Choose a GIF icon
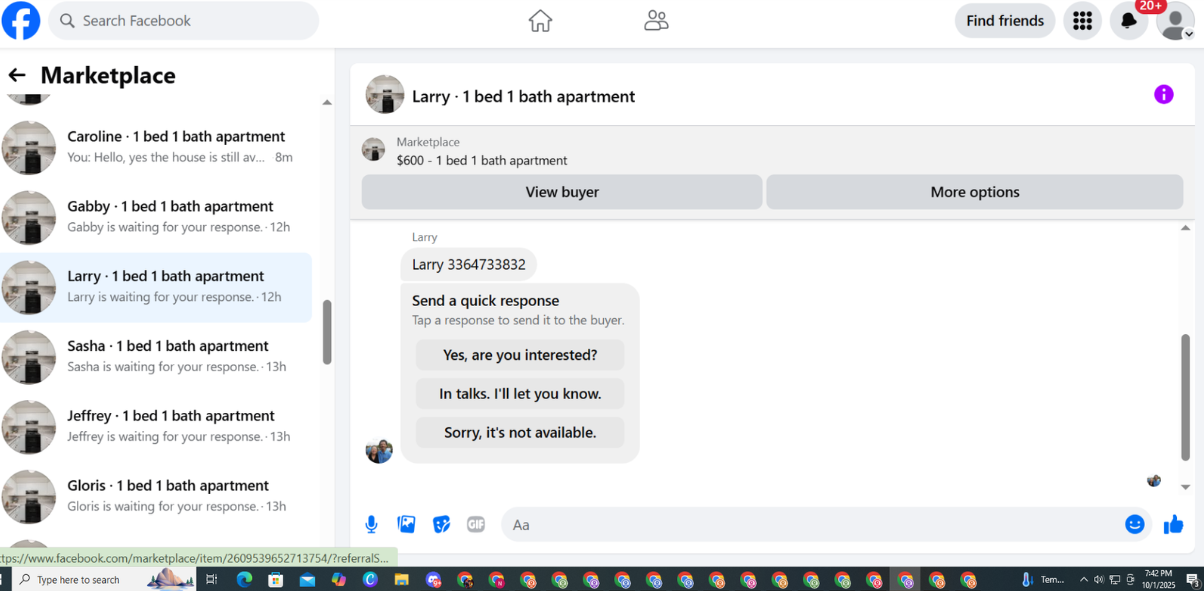Screen dimensions: 1204x591 click(x=476, y=524)
